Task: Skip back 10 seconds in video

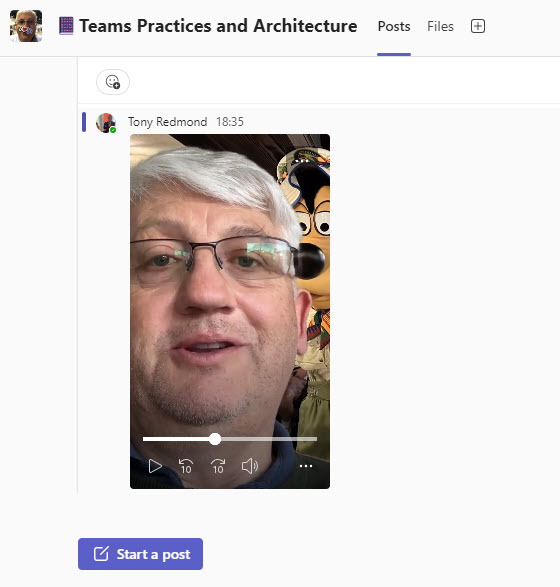Action: pos(186,466)
